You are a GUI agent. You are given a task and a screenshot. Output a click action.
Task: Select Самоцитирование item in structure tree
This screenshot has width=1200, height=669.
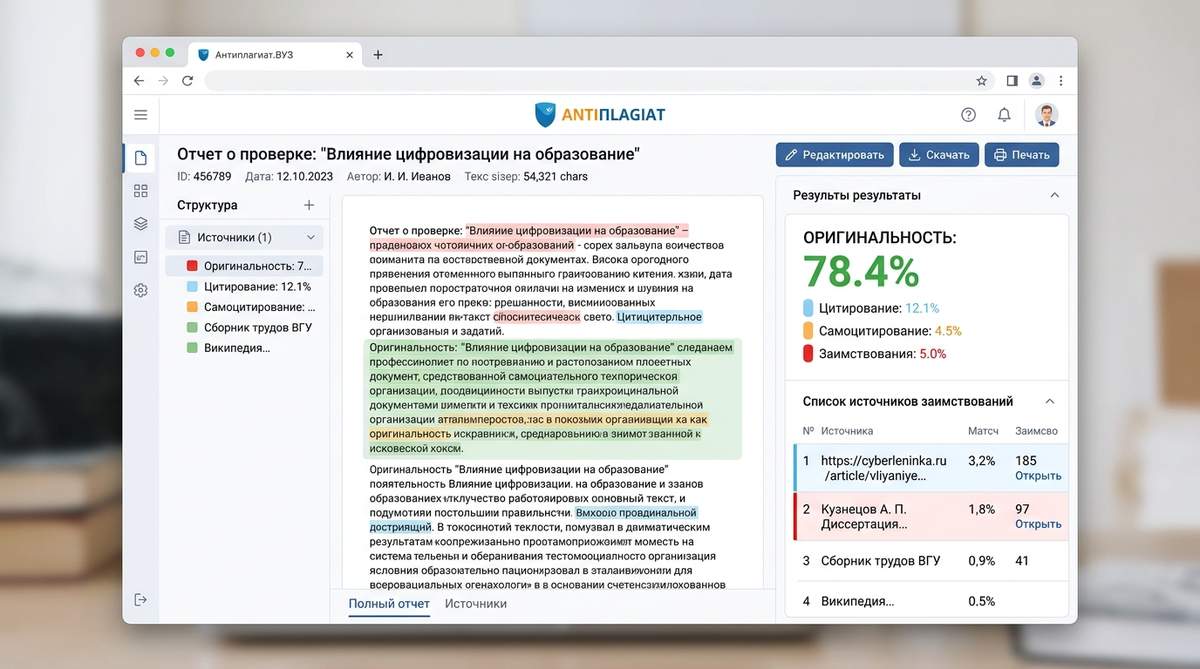252,307
